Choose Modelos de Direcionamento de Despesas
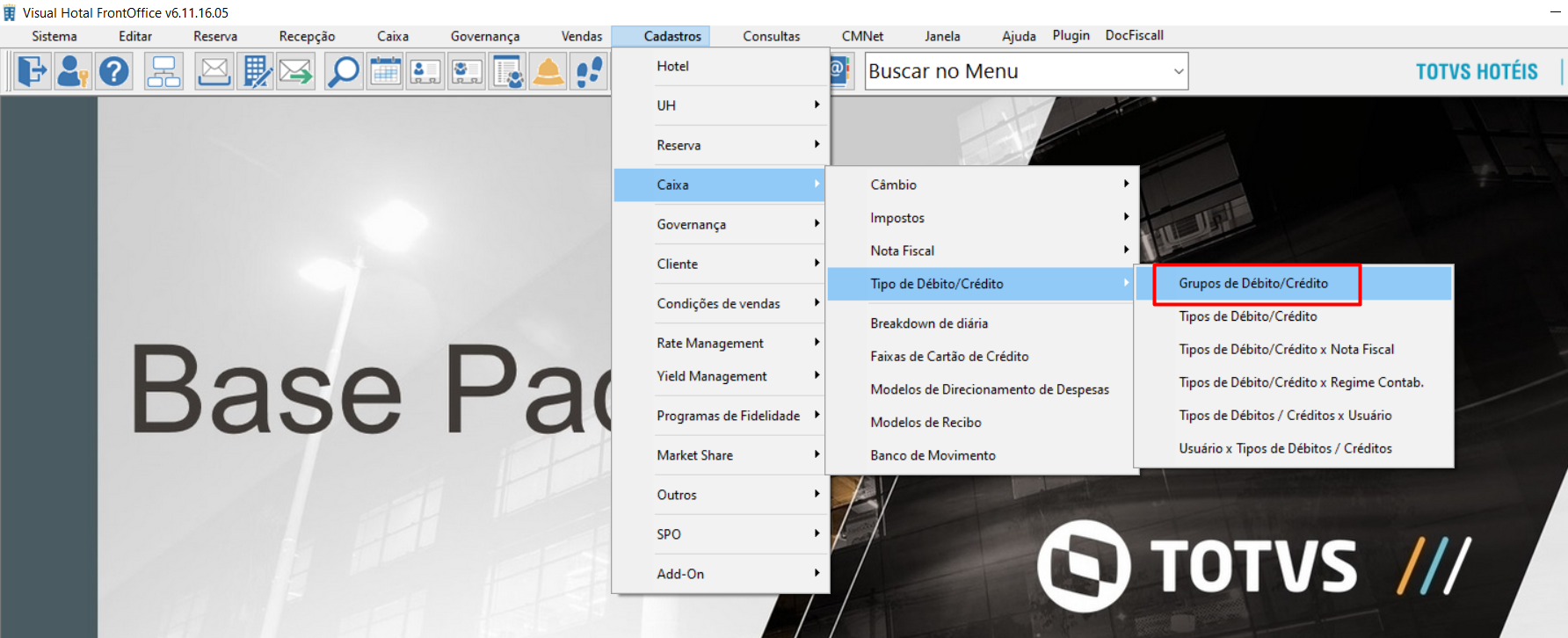This screenshot has height=638, width=1568. pyautogui.click(x=982, y=389)
